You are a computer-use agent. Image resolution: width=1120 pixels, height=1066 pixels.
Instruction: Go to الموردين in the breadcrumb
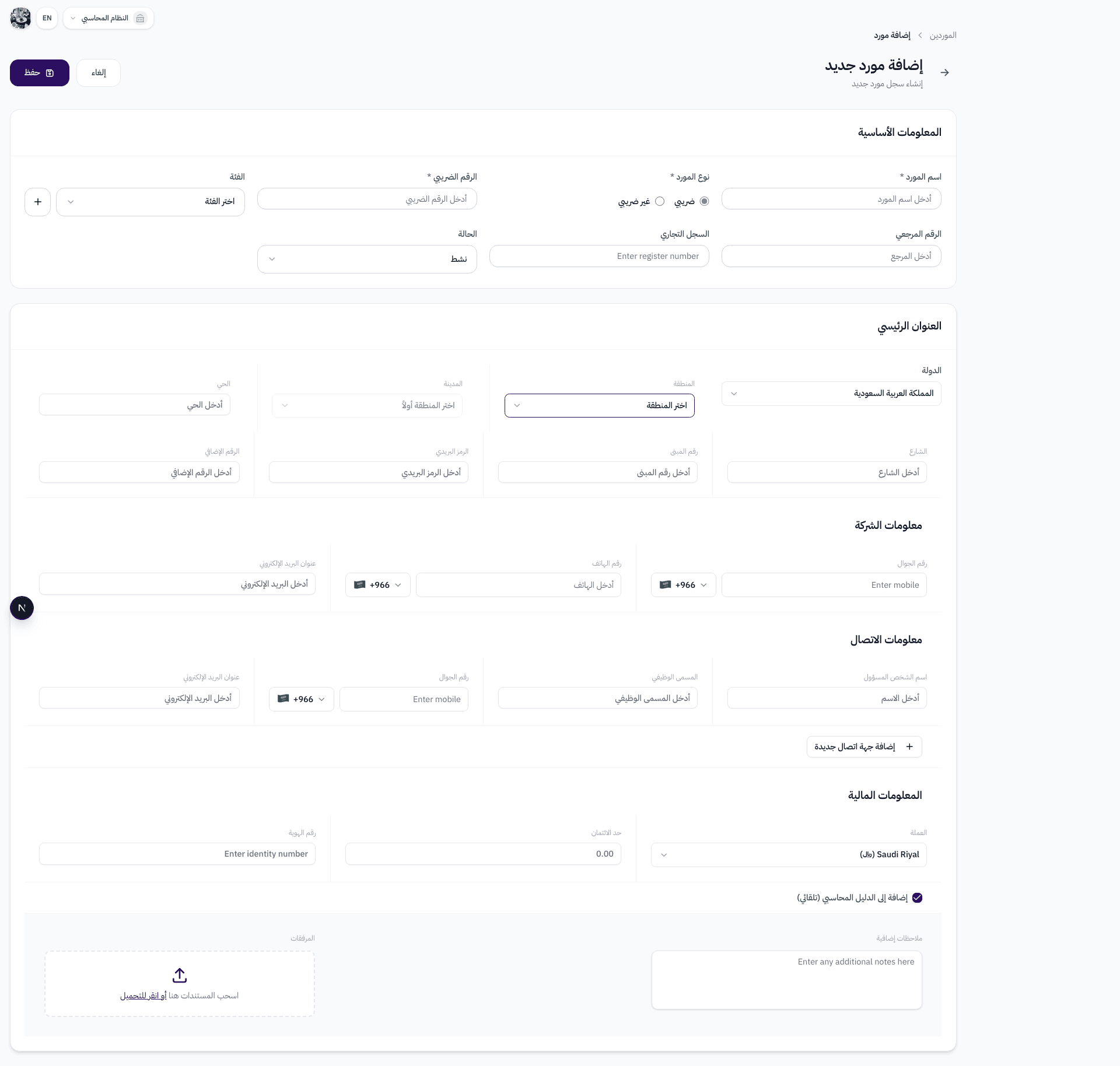tap(943, 36)
